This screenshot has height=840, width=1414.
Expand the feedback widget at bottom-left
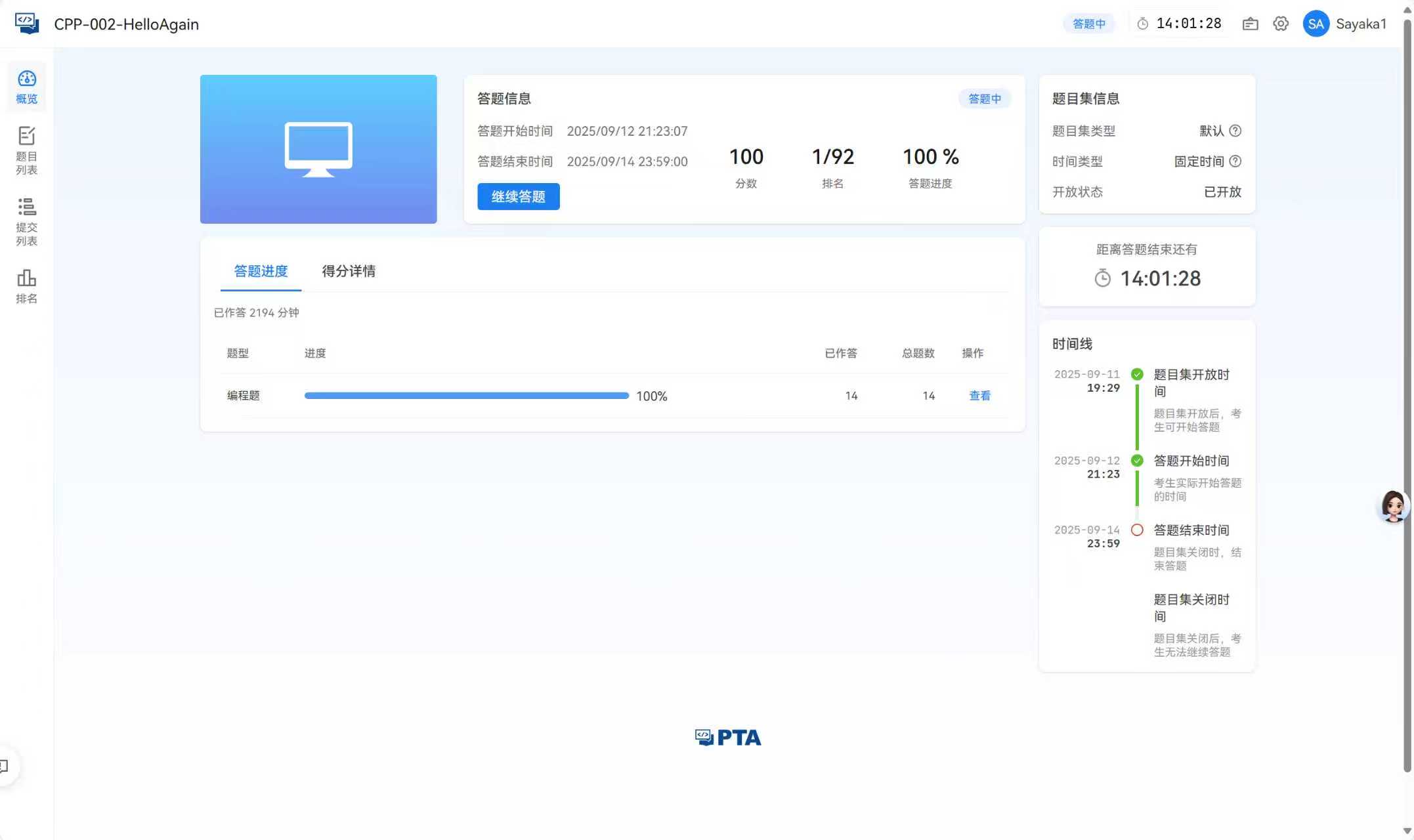click(5, 765)
